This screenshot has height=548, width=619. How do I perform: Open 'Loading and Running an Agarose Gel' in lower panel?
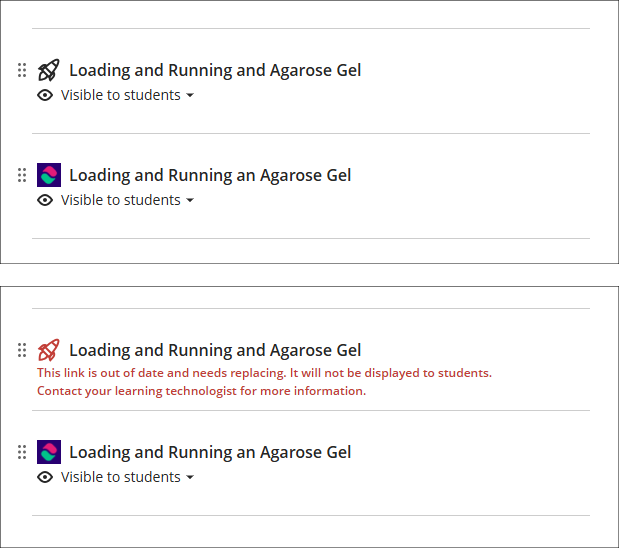click(210, 452)
